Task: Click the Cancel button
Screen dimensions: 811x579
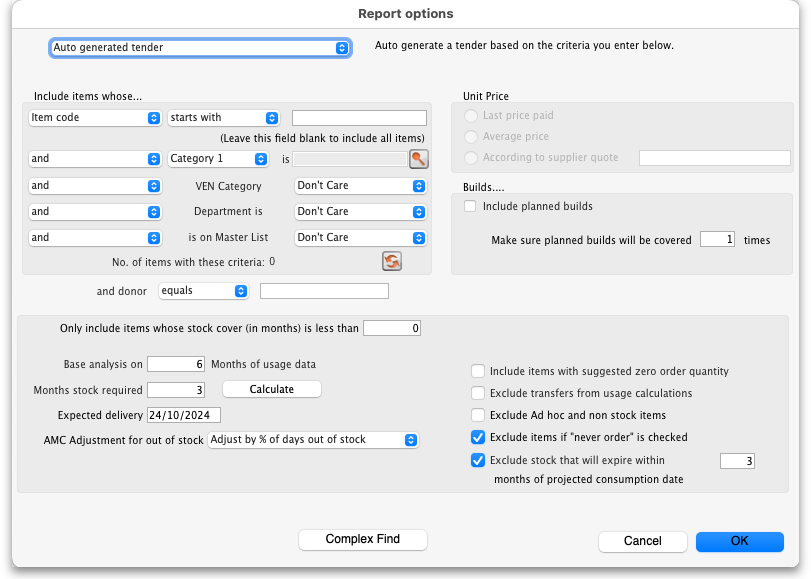Action: point(642,541)
